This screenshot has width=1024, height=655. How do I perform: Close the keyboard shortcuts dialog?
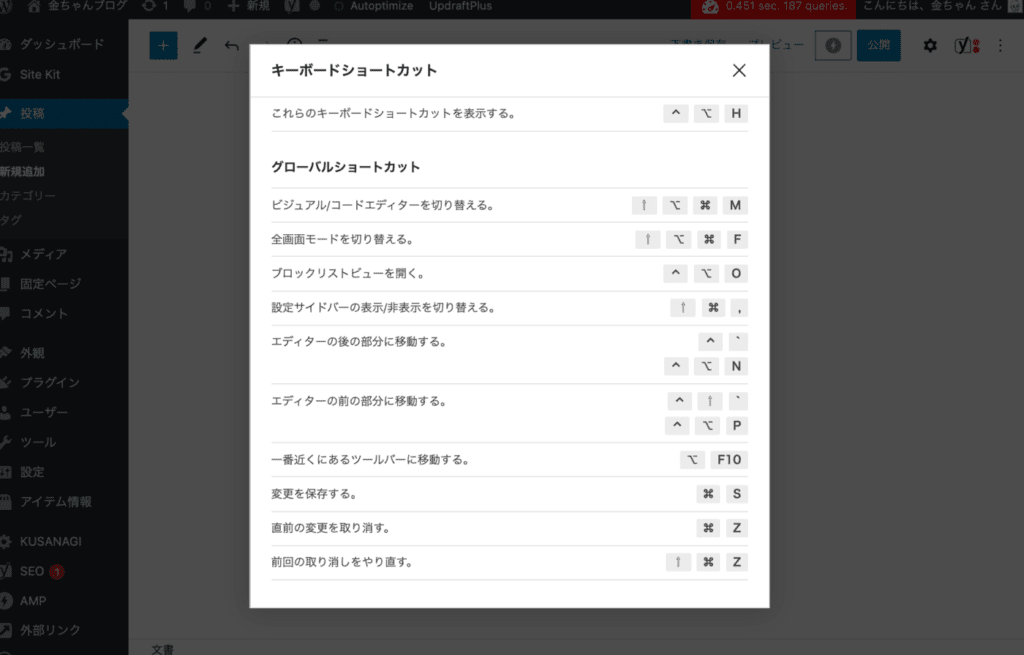pyautogui.click(x=739, y=71)
